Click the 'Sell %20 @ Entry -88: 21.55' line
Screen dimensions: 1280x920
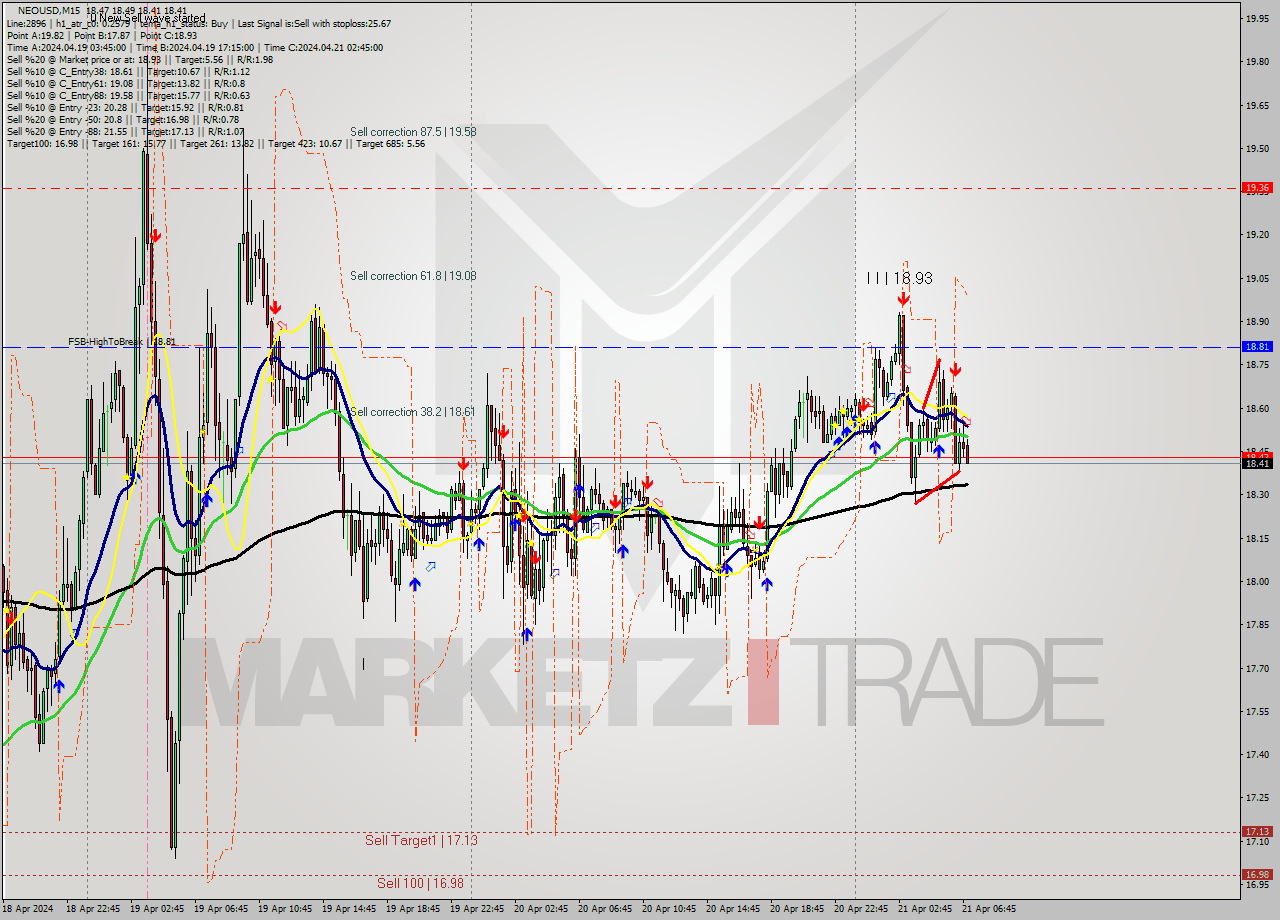(x=125, y=131)
